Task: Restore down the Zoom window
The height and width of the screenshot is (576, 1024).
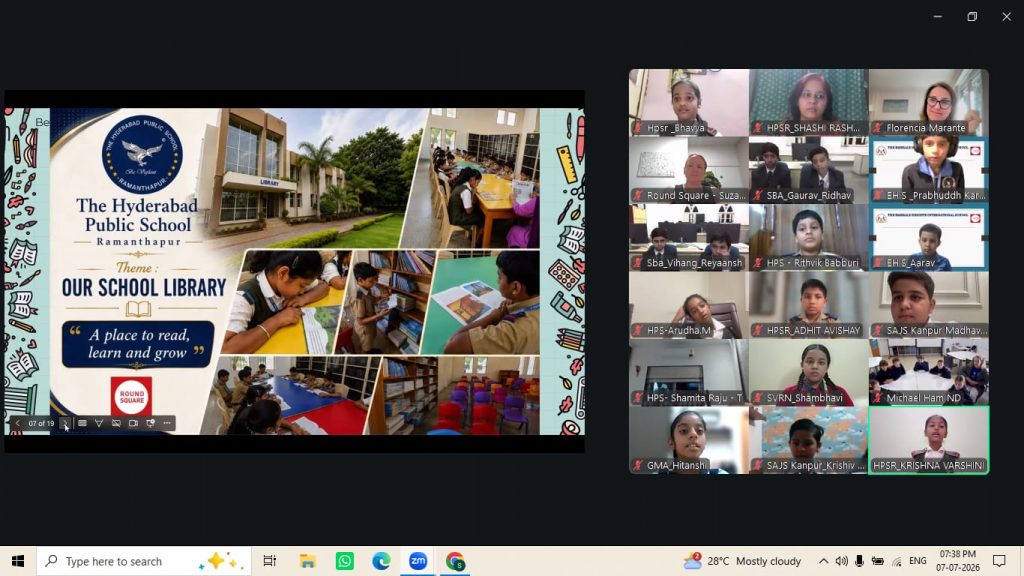Action: [972, 16]
